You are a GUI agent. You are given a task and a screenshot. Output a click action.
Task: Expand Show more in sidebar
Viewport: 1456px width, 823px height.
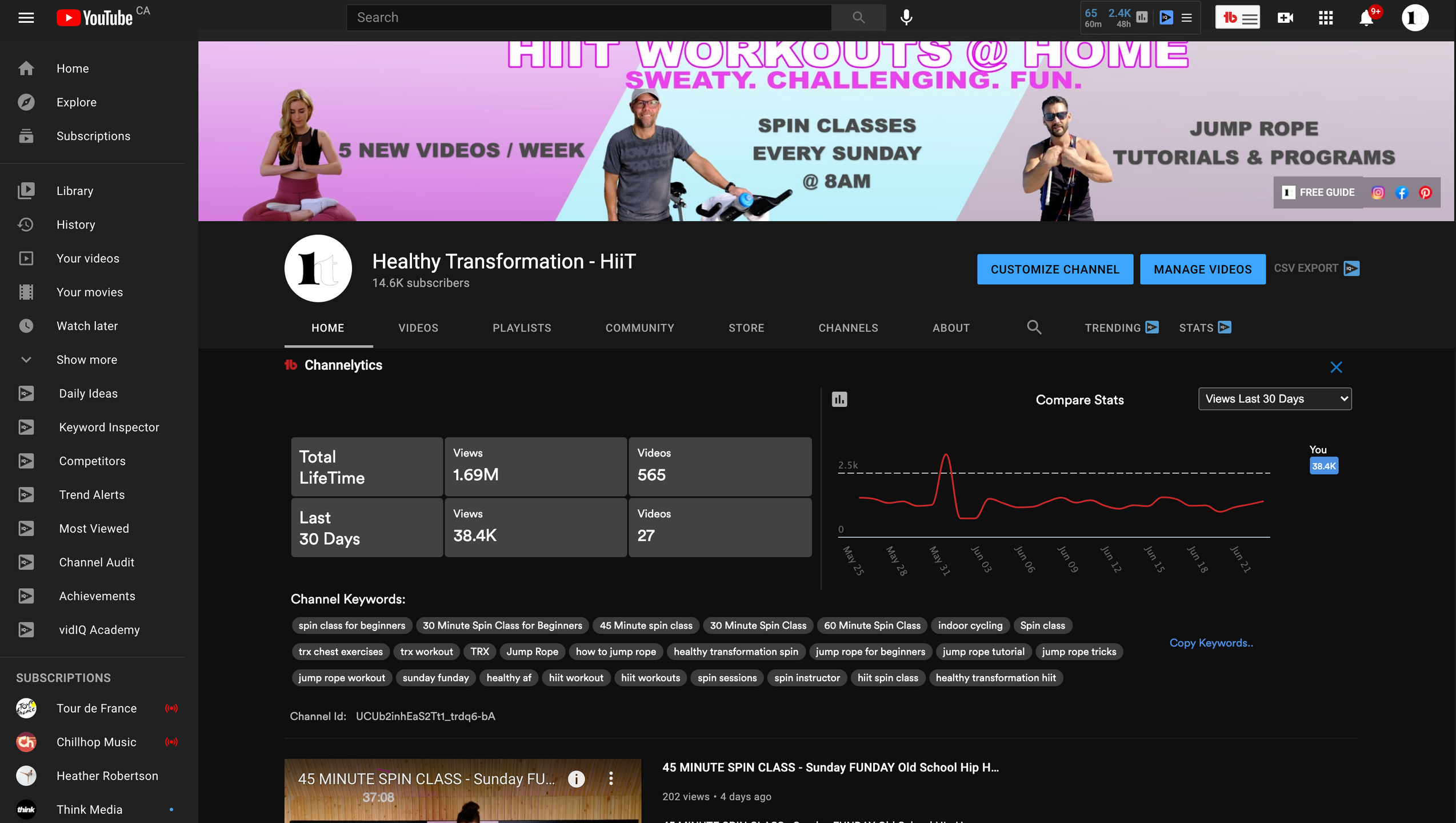coord(93,359)
